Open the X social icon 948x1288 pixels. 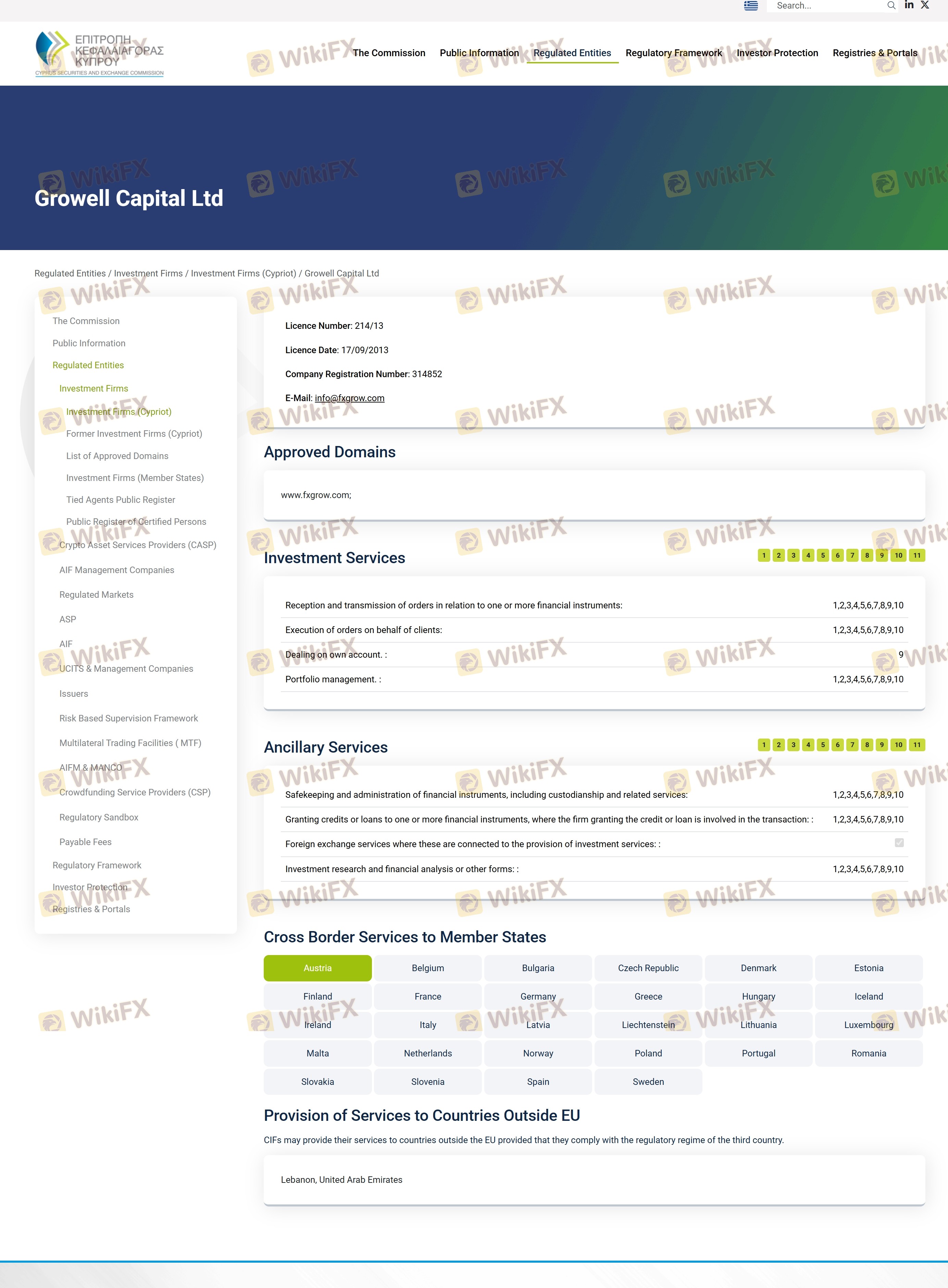click(924, 5)
